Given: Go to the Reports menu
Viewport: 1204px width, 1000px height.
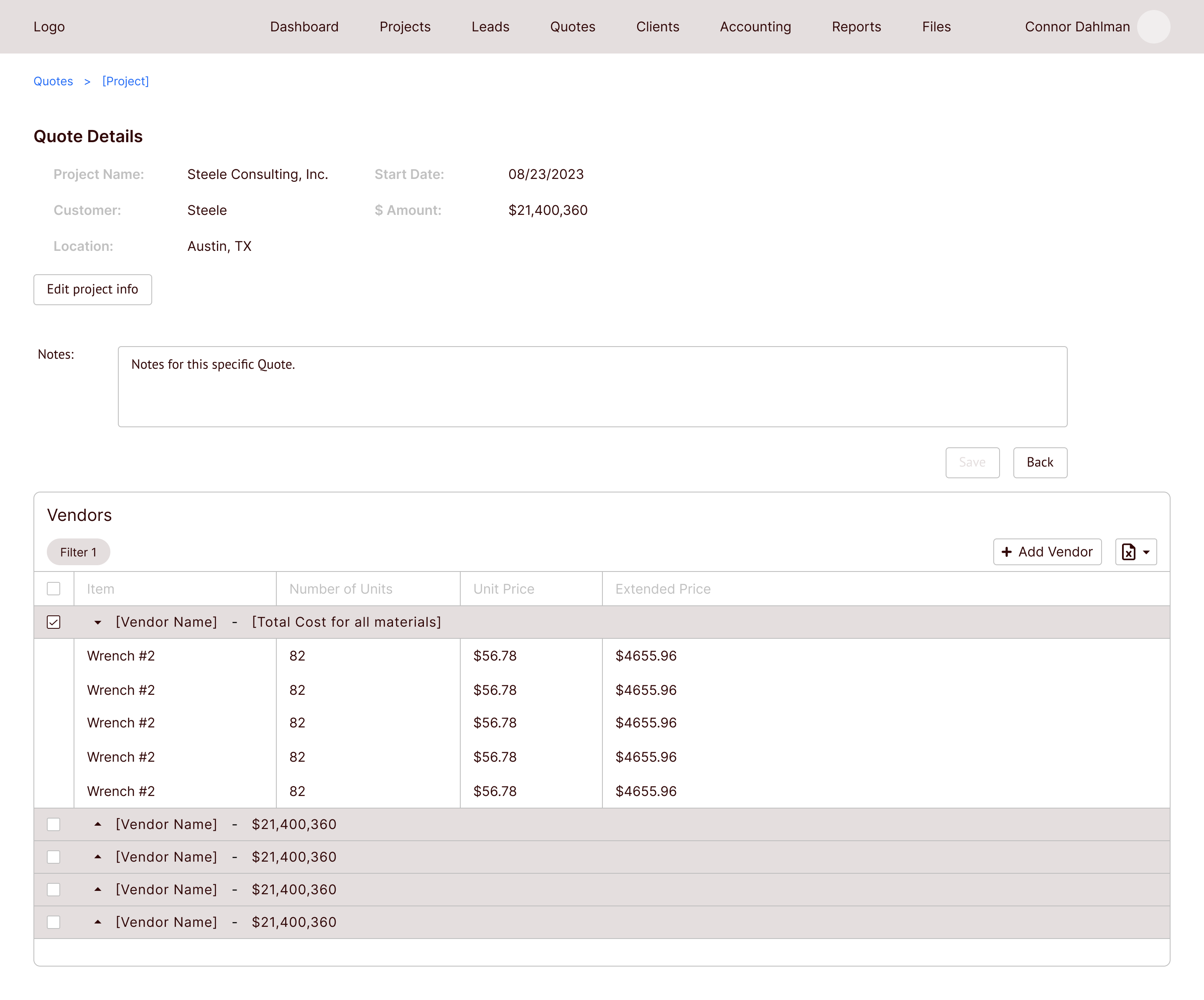Looking at the screenshot, I should click(x=856, y=27).
